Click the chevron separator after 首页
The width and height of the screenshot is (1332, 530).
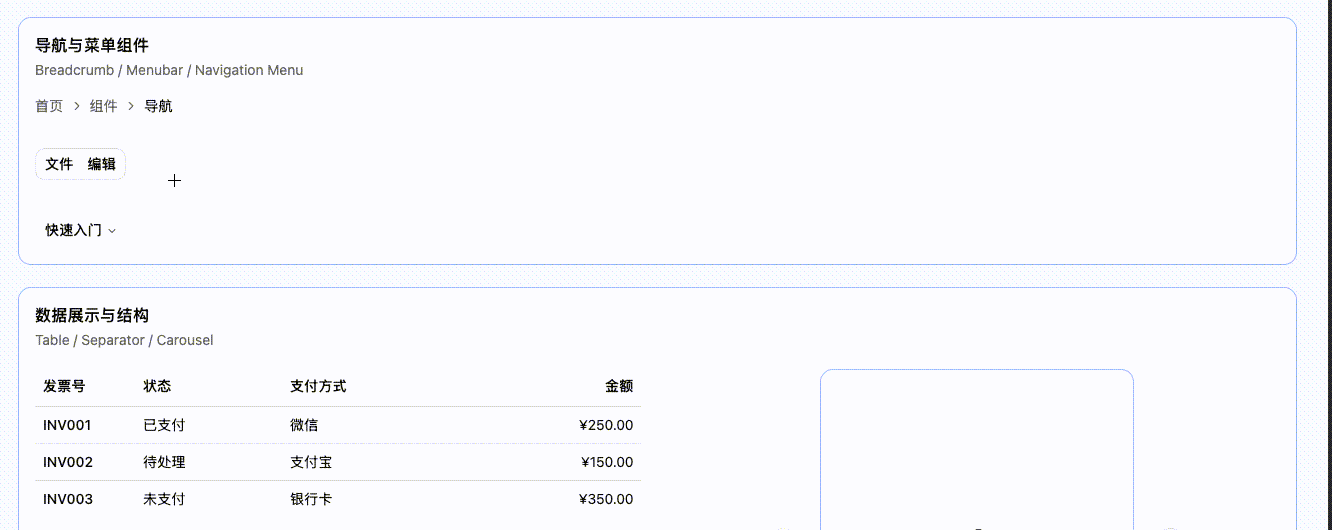point(77,106)
